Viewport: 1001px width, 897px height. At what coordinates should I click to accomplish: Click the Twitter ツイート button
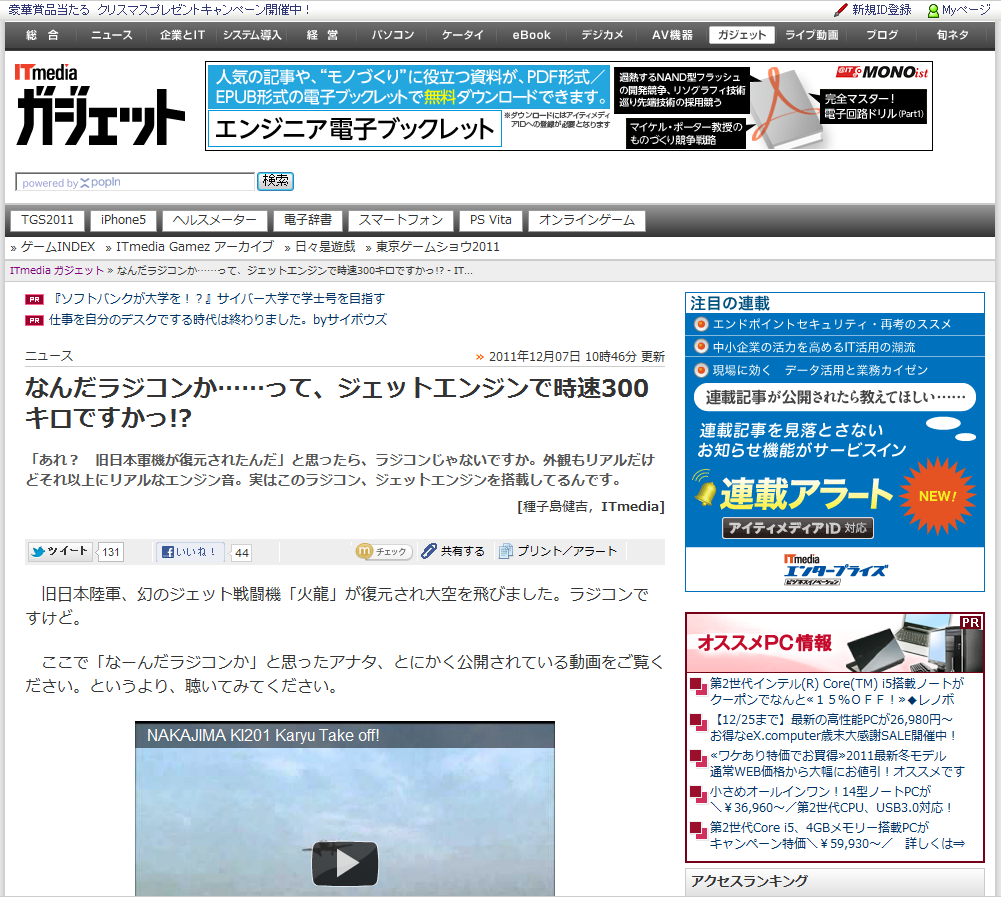point(60,552)
